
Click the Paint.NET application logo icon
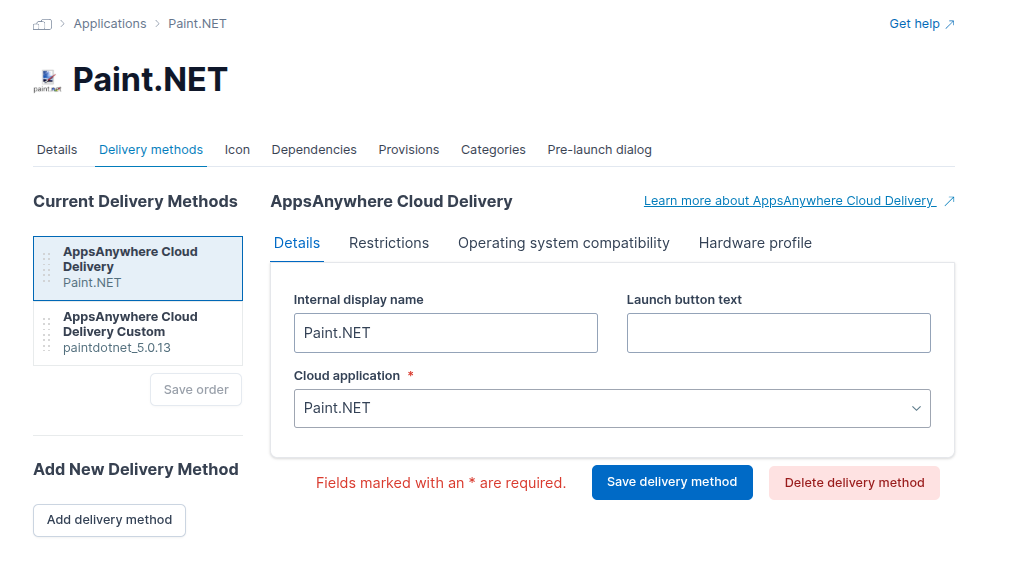coord(47,81)
